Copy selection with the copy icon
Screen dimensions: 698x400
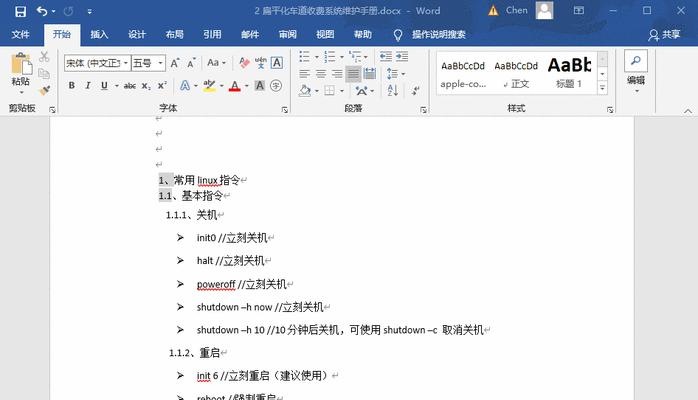44,73
